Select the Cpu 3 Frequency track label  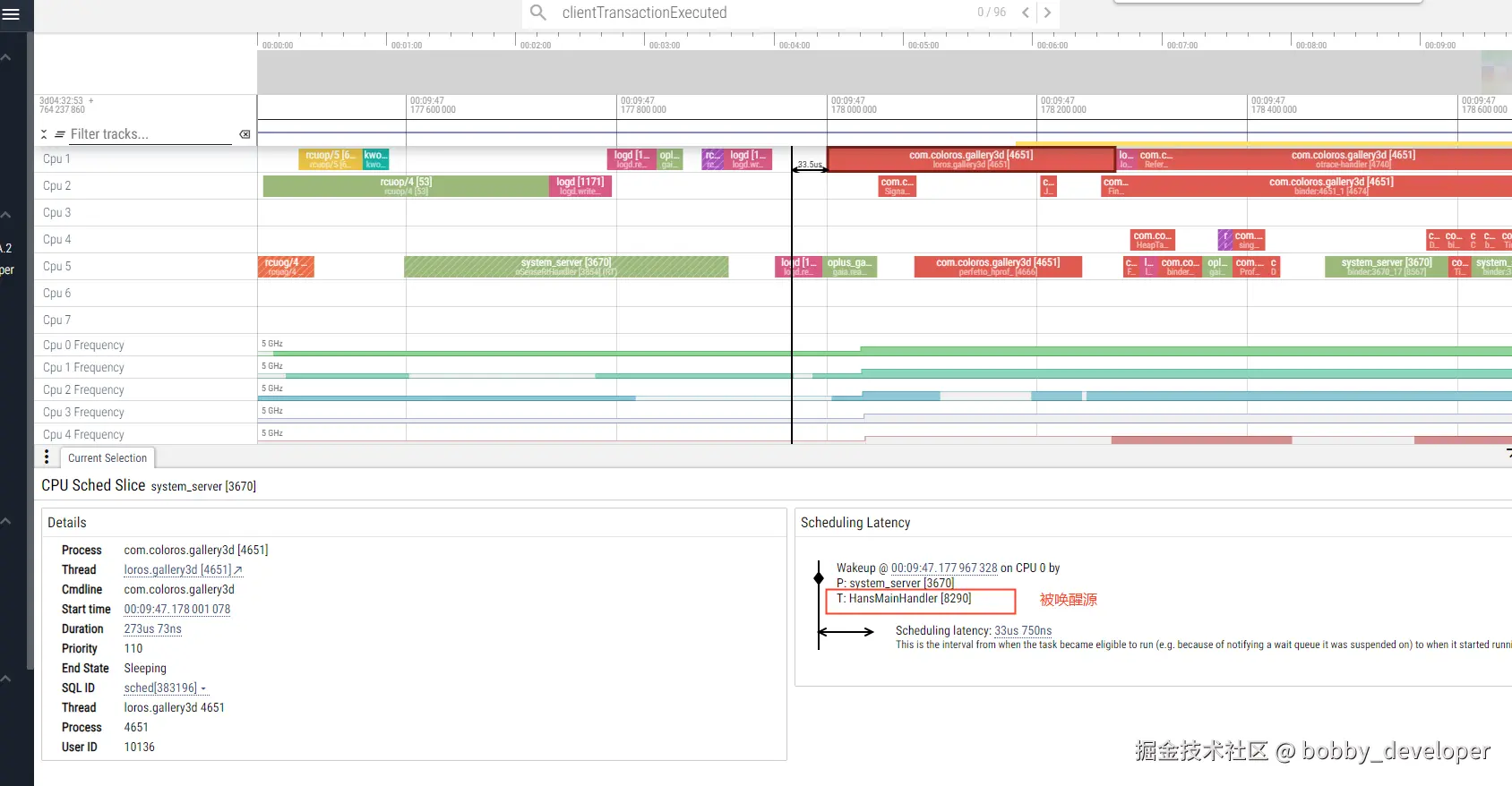(x=83, y=413)
